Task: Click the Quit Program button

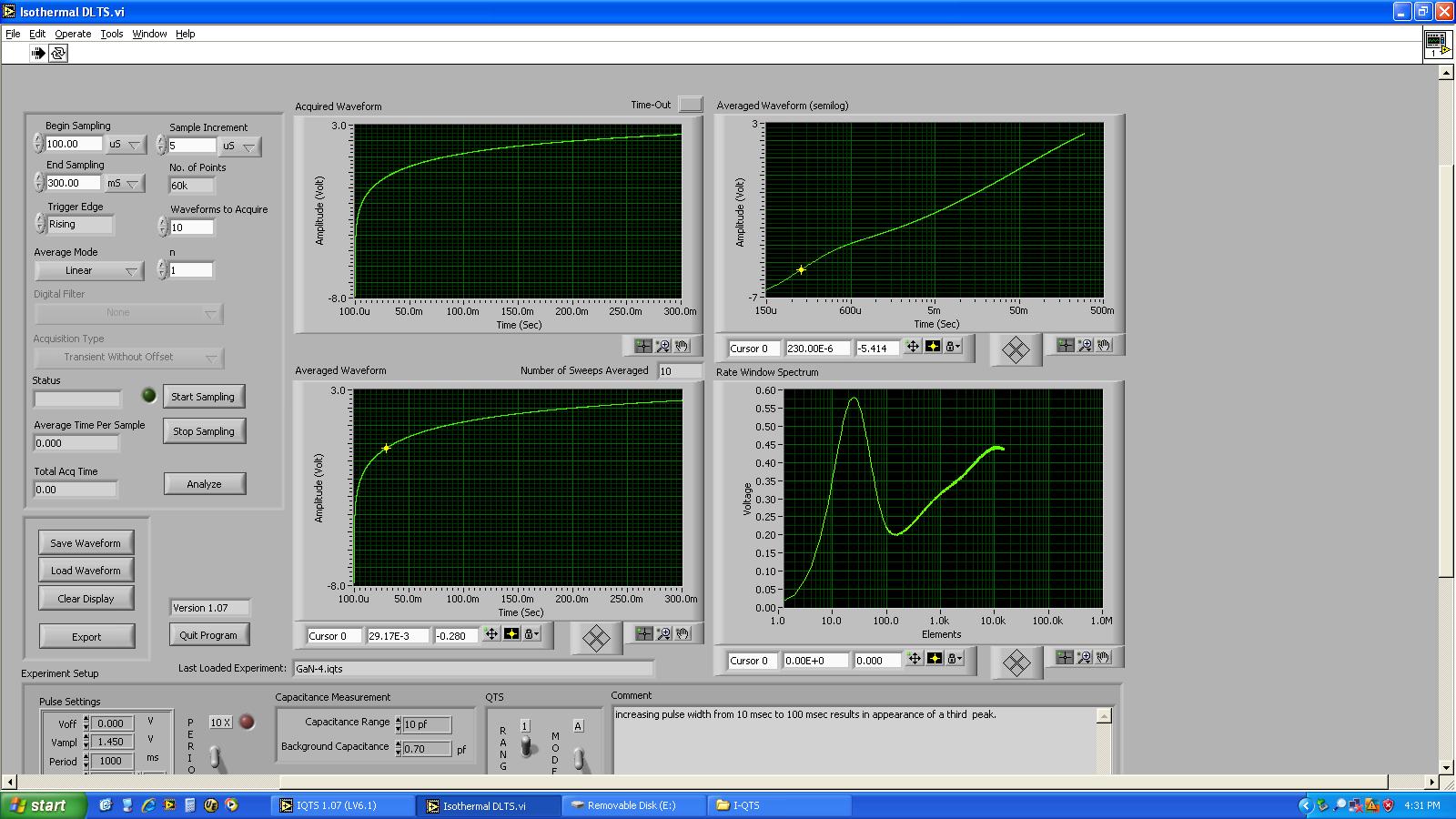Action: click(x=208, y=635)
